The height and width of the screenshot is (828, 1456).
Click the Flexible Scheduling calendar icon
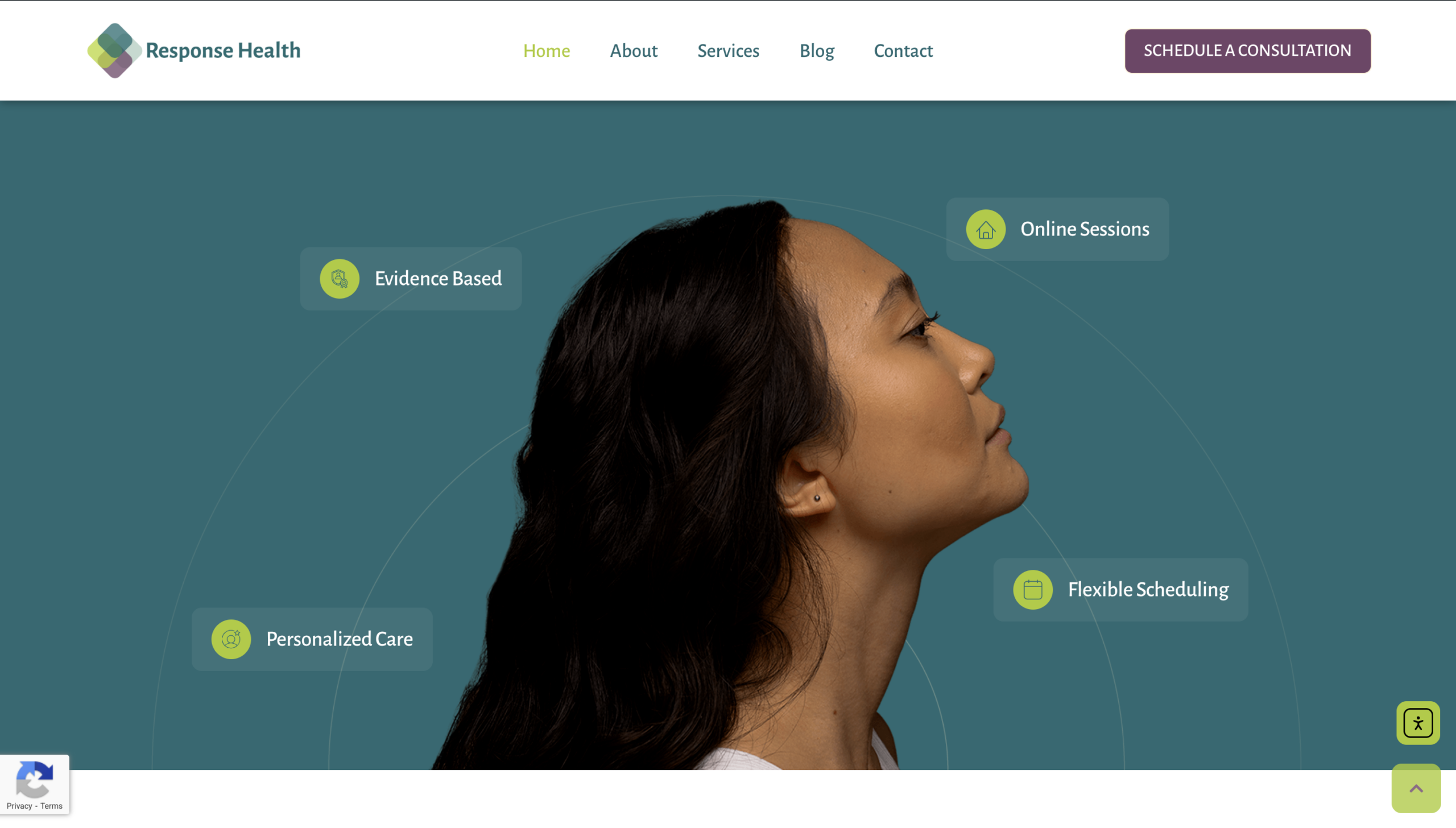tap(1033, 590)
